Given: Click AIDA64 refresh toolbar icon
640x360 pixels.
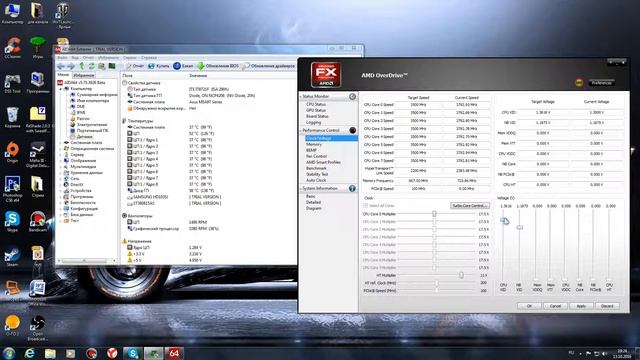Looking at the screenshot, I should coord(91,66).
